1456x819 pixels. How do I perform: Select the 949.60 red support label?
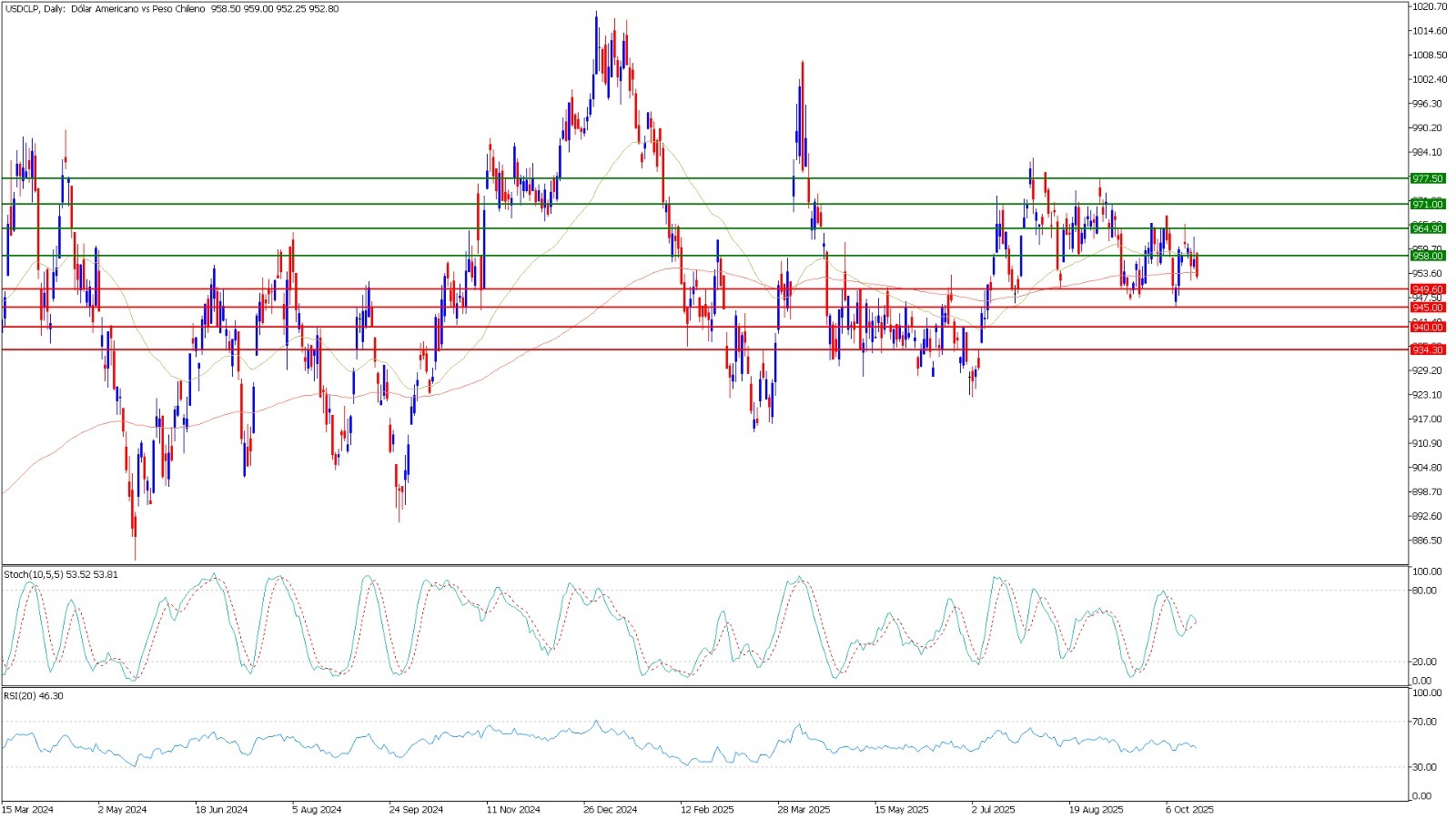click(1427, 289)
